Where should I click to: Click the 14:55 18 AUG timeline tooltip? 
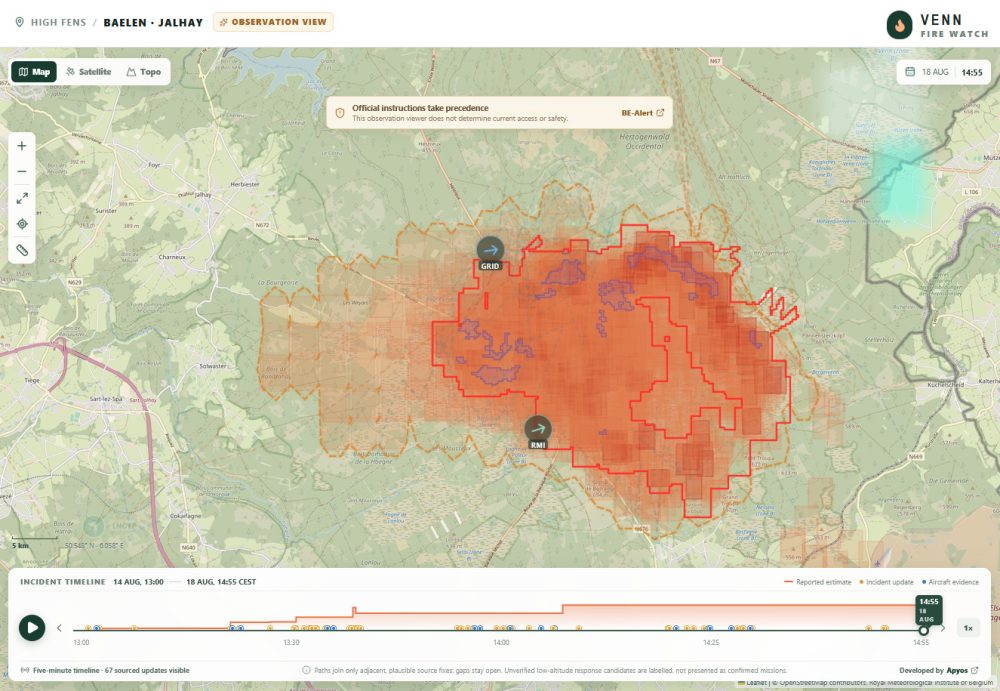tap(929, 610)
